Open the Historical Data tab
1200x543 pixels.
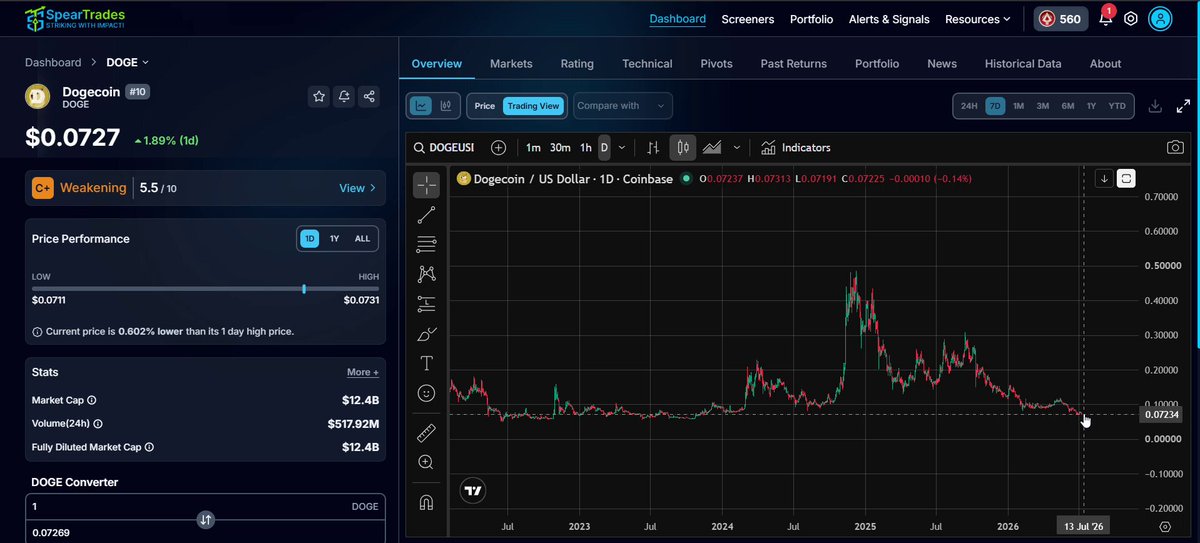[1023, 63]
